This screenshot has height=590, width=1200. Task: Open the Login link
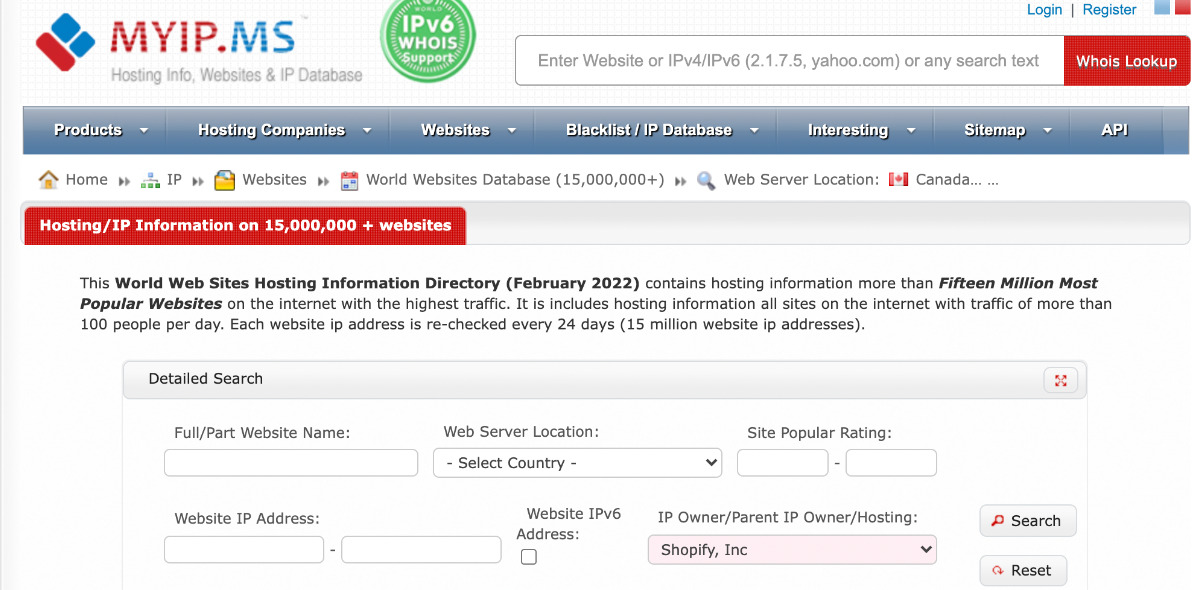pyautogui.click(x=1044, y=10)
